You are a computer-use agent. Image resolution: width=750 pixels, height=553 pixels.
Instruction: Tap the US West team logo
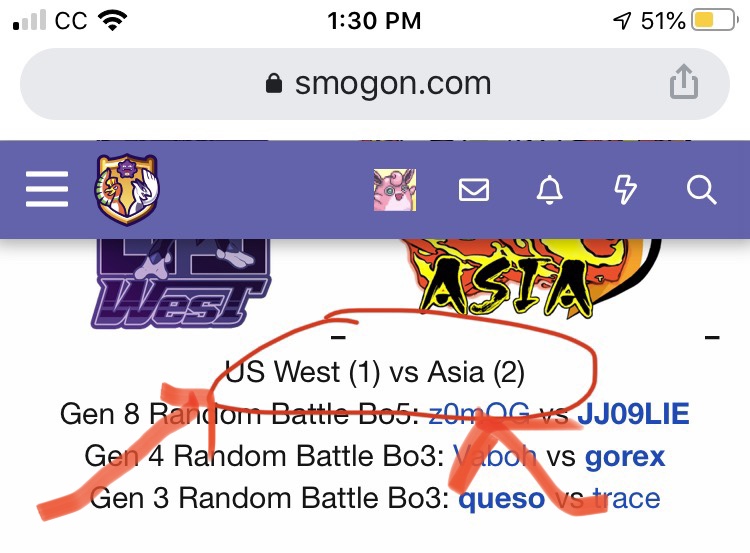coord(181,283)
